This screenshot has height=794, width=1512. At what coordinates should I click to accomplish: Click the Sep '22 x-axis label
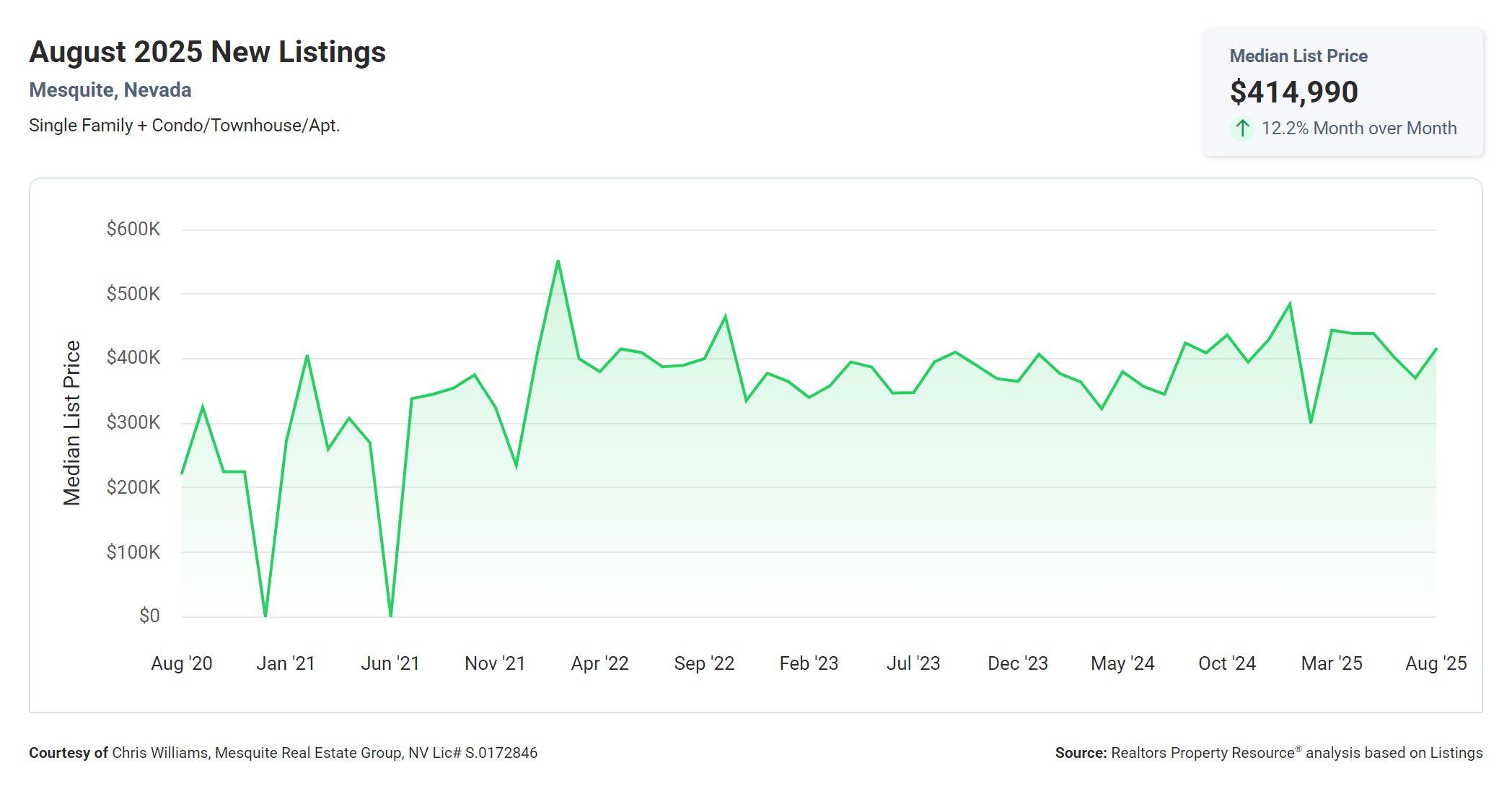[704, 663]
